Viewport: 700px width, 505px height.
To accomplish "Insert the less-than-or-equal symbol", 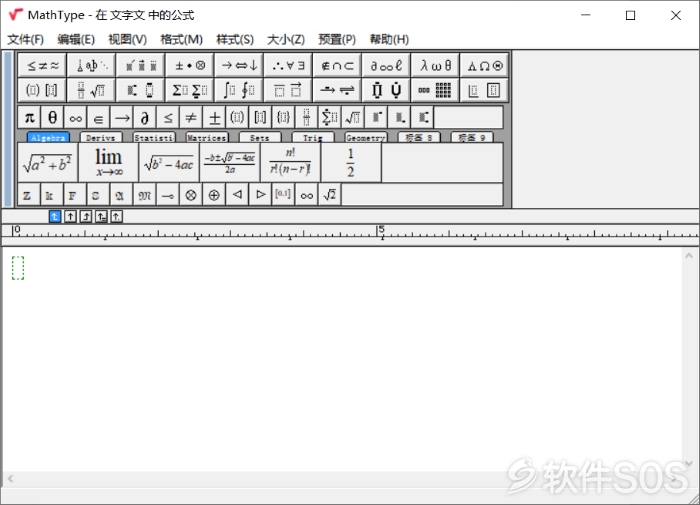I will 168,117.
